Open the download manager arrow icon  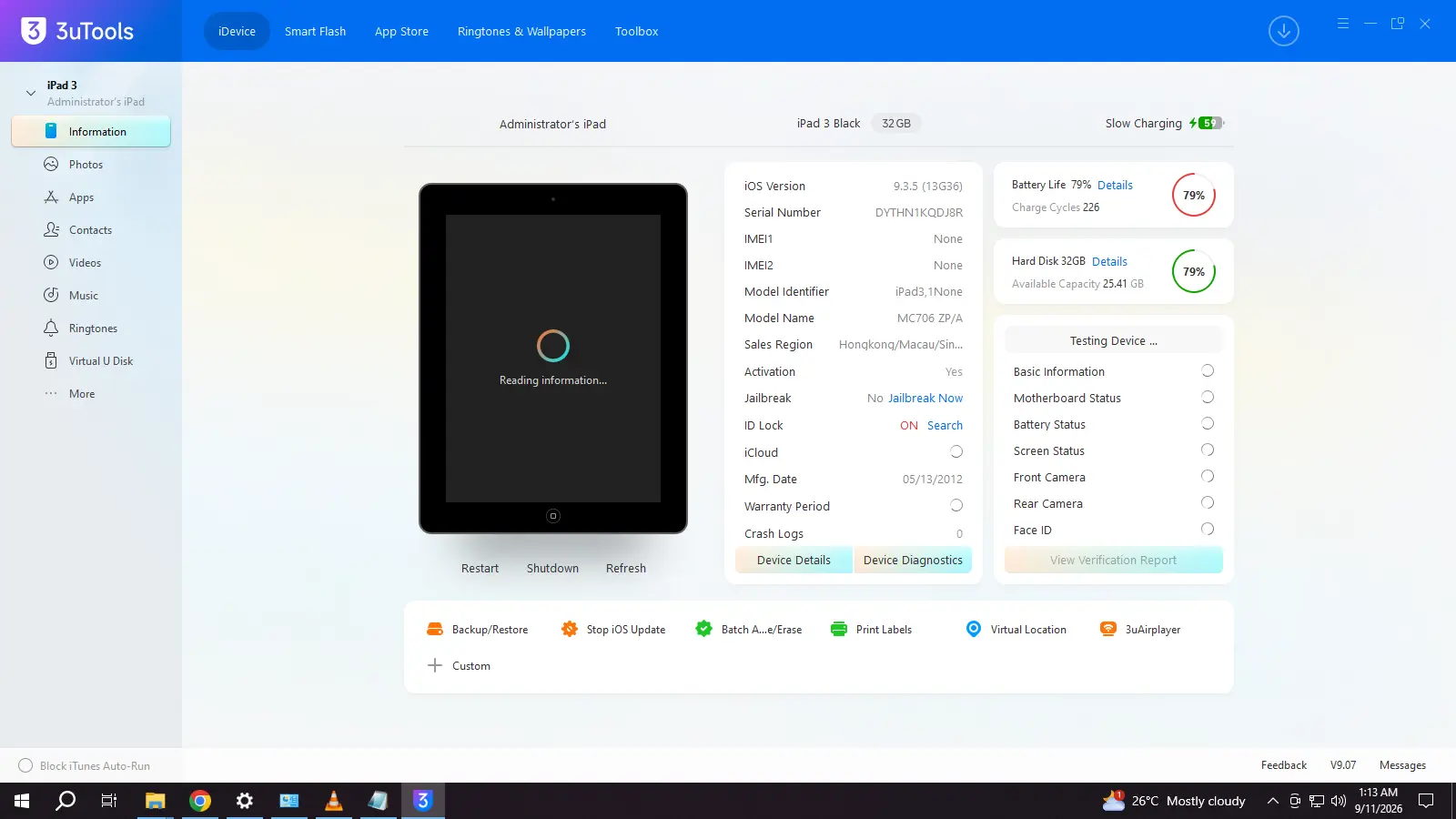click(1283, 31)
